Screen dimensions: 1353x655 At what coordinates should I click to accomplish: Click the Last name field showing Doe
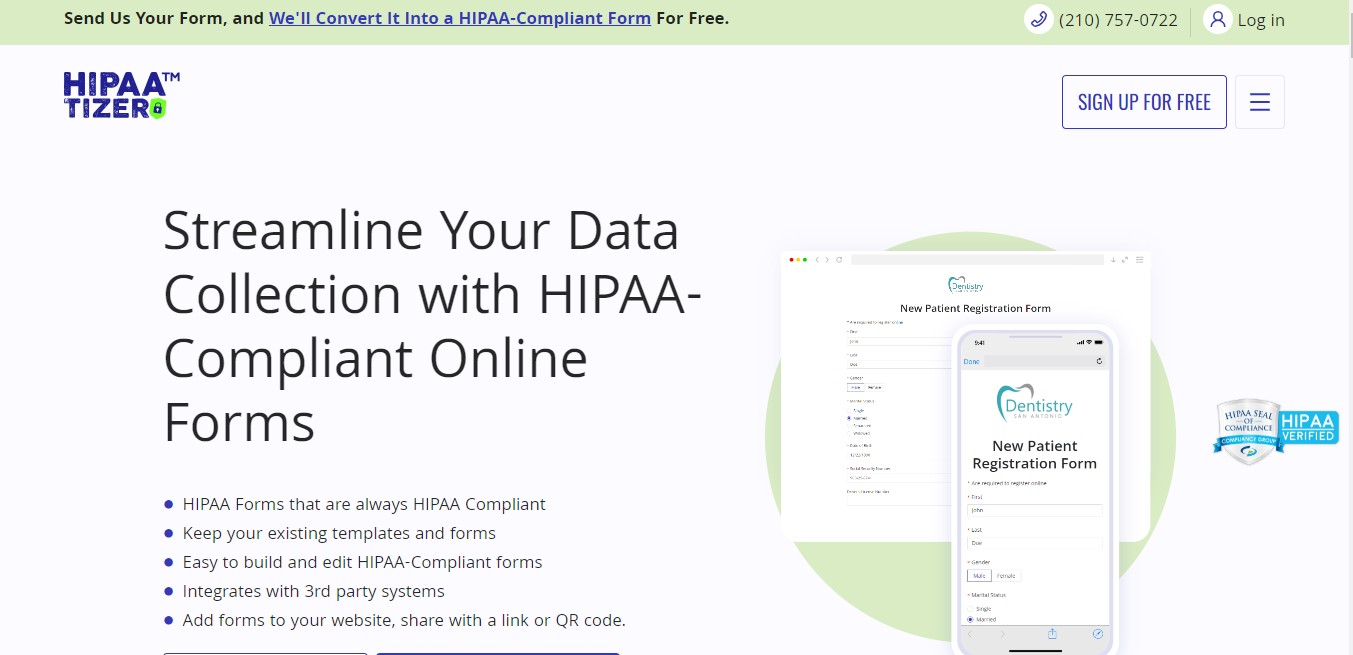pyautogui.click(x=1034, y=543)
